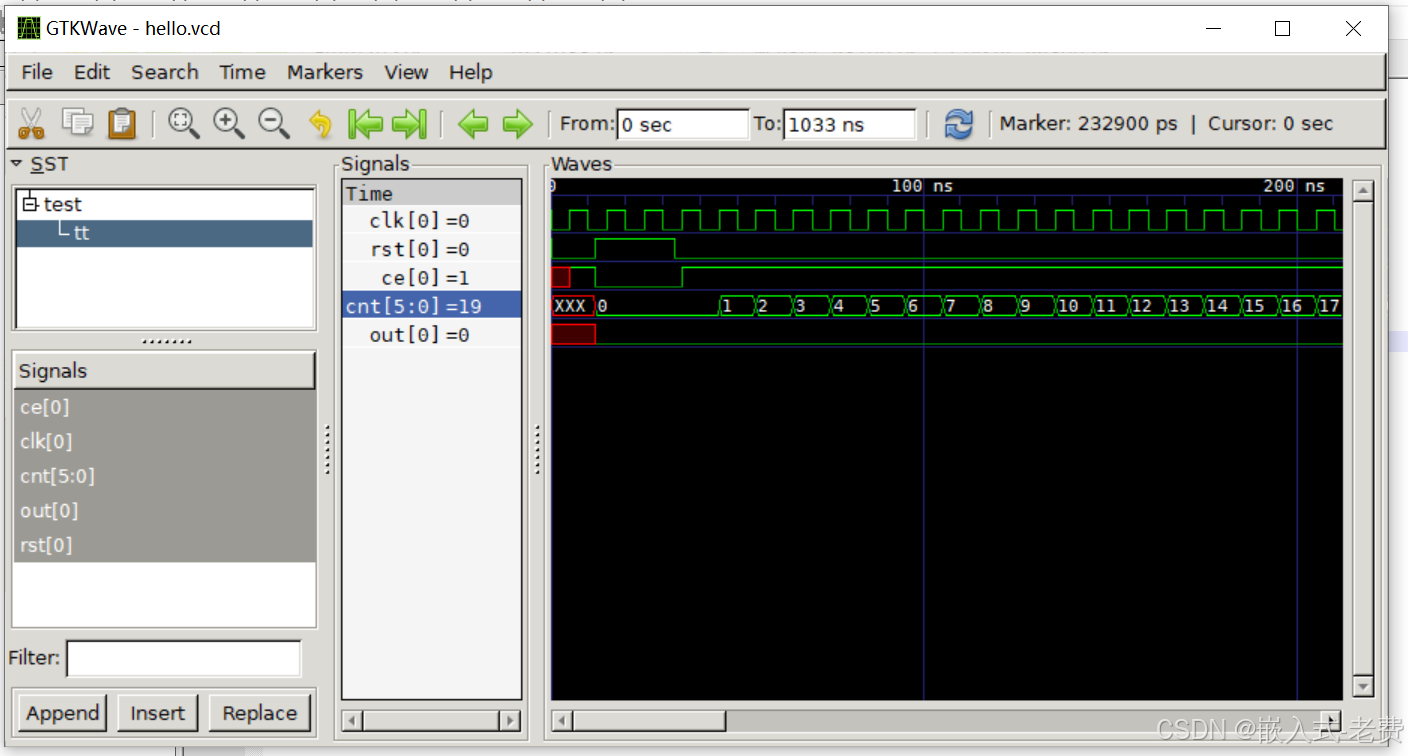Click the Cursor: 0 sec readout
This screenshot has width=1408, height=756.
pos(1270,124)
